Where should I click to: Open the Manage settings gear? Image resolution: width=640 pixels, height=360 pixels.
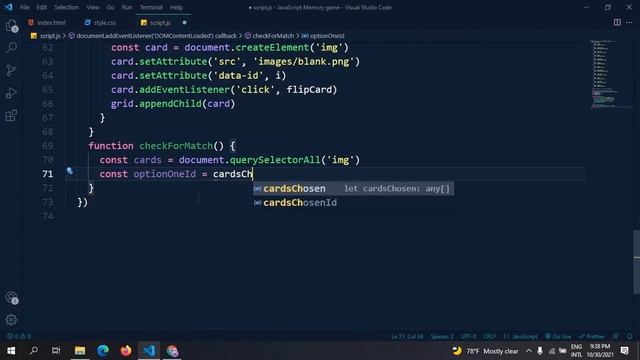(x=11, y=320)
